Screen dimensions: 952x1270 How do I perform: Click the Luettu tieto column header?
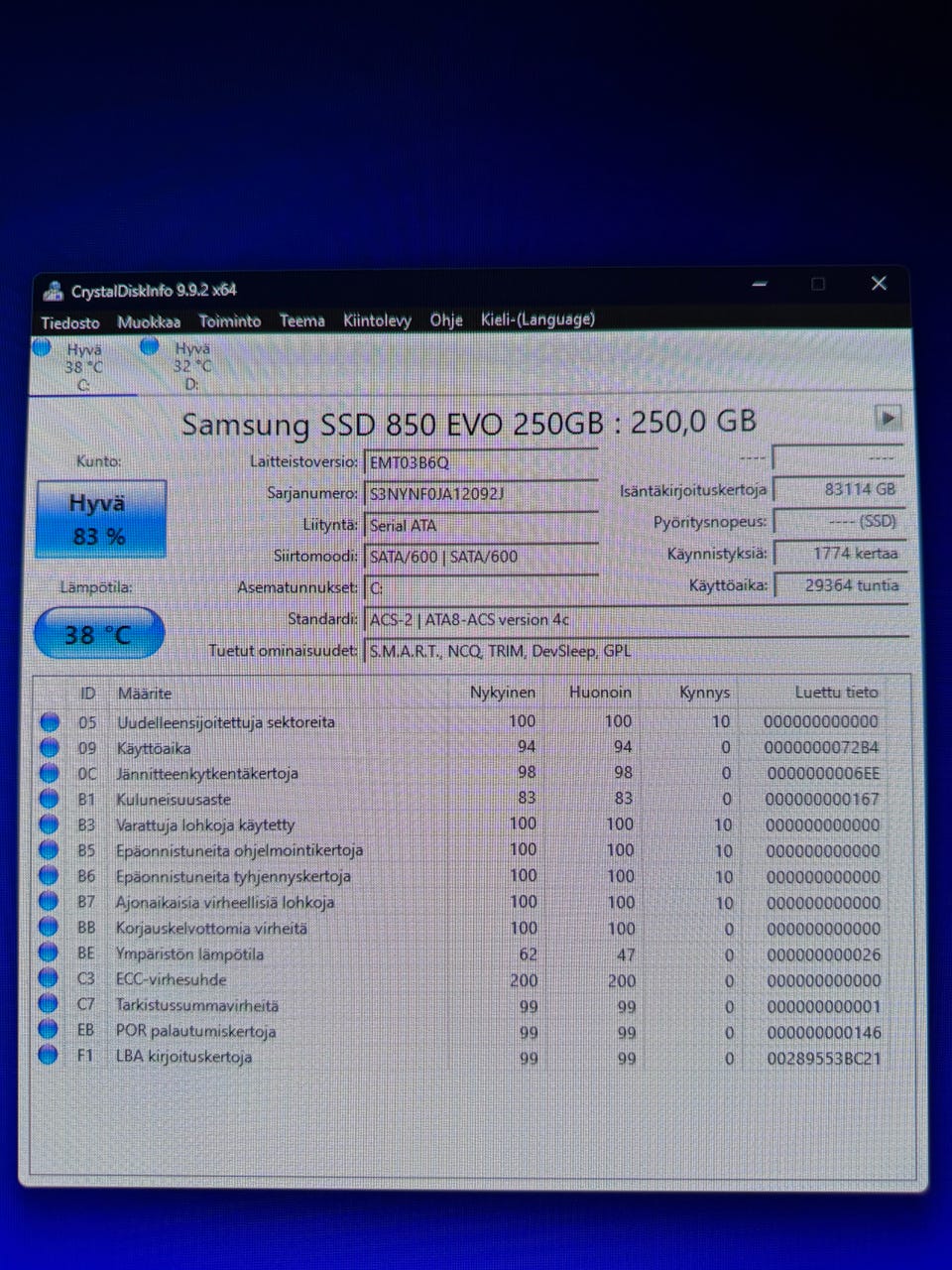(x=836, y=693)
